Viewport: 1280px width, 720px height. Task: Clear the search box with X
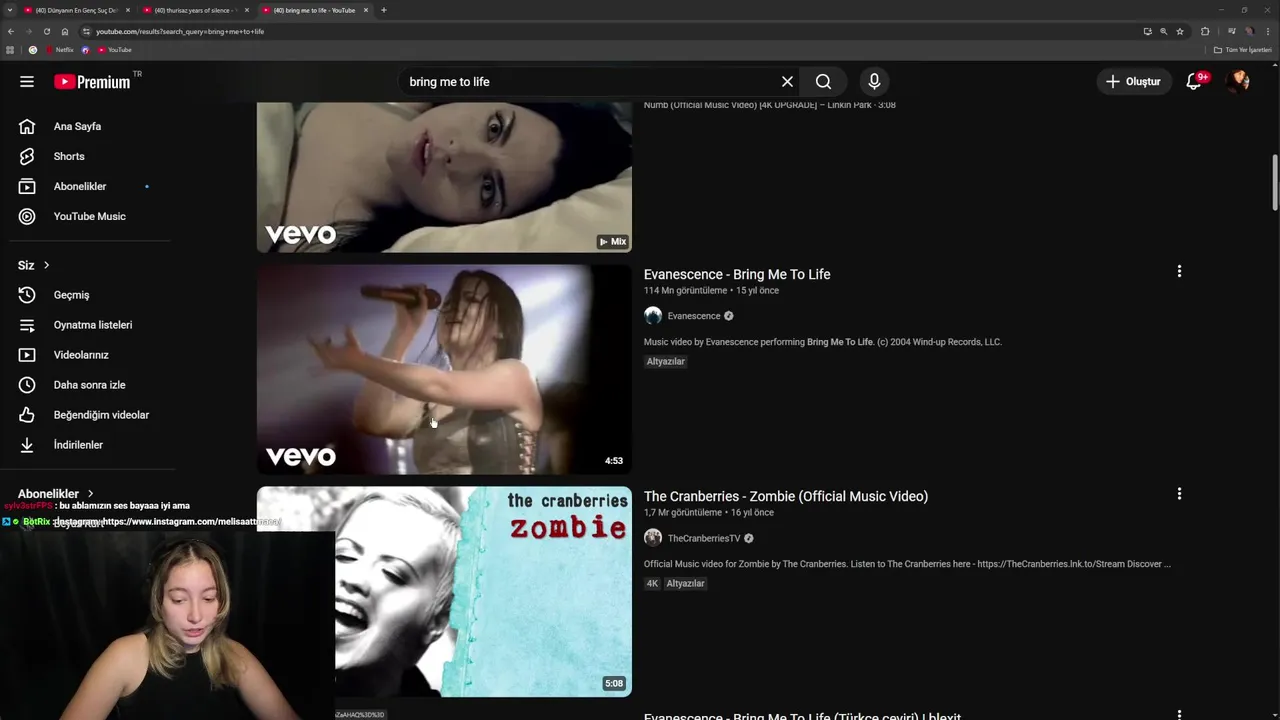[787, 82]
